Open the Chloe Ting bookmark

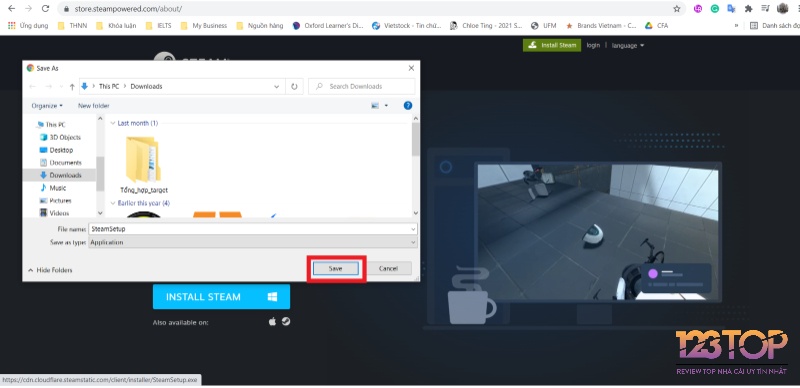487,26
